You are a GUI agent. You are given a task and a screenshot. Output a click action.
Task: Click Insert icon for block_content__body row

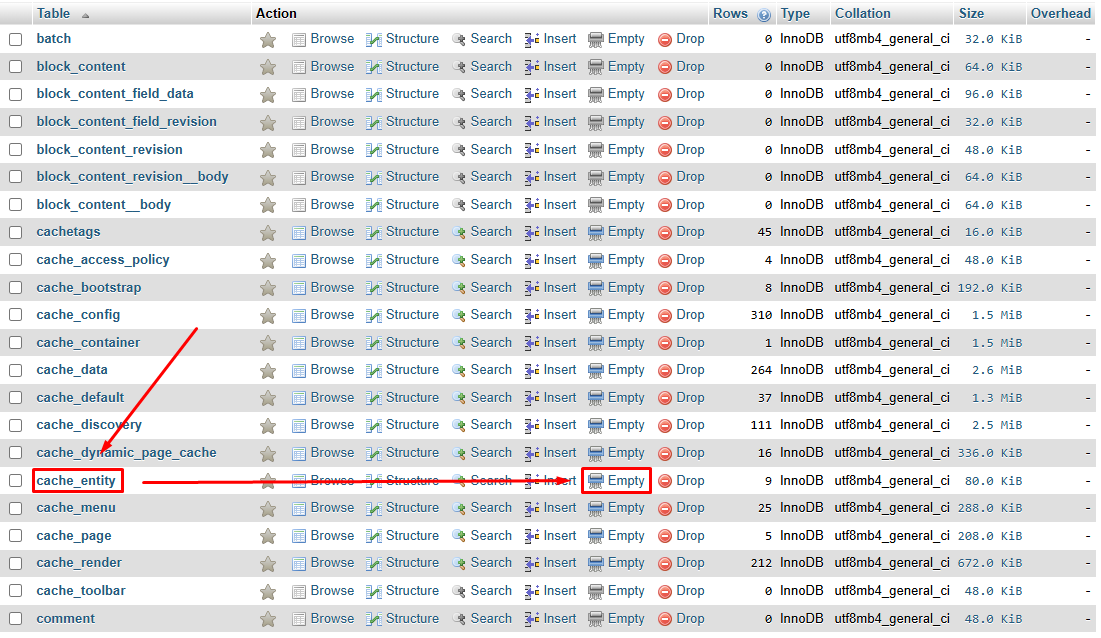(532, 206)
